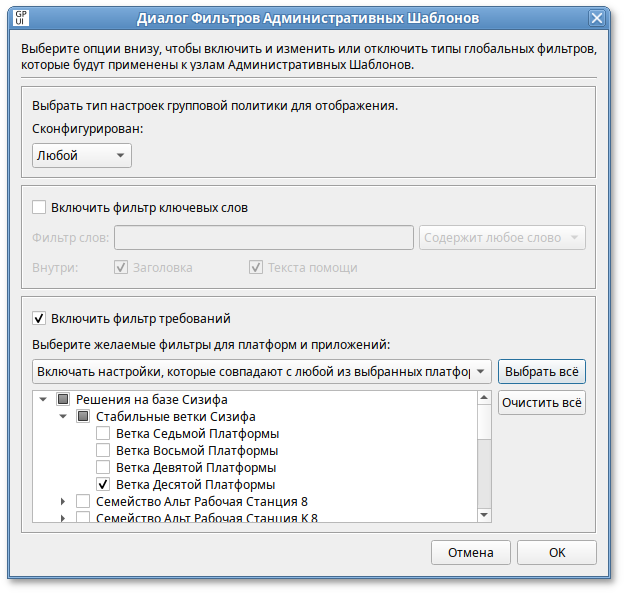Open the platform match mode dropdown
Image resolution: width=624 pixels, height=593 pixels.
[x=261, y=372]
